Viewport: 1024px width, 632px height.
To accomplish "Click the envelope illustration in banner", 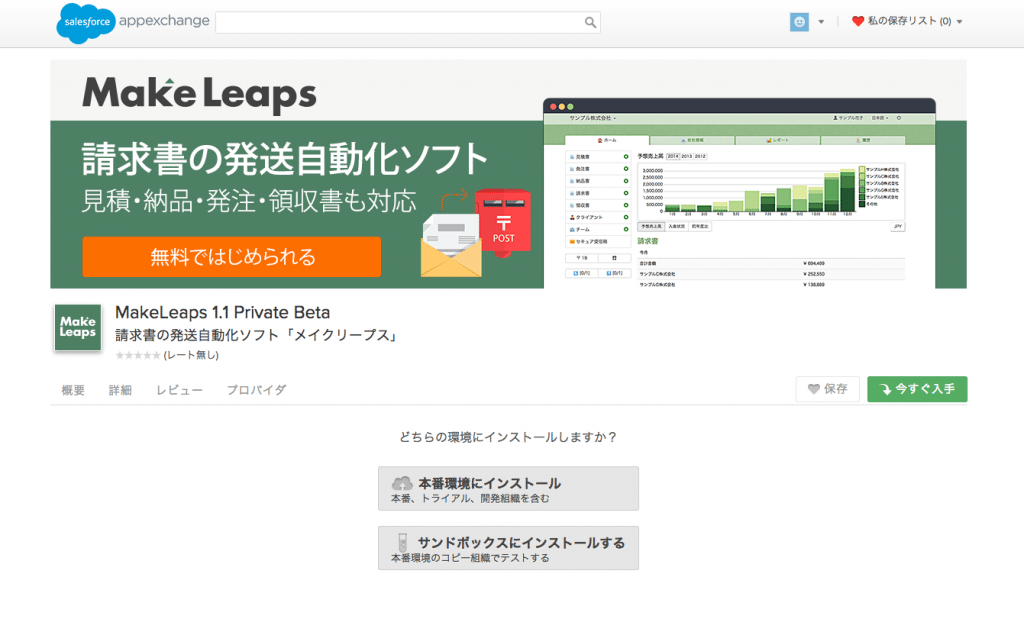I will 451,246.
